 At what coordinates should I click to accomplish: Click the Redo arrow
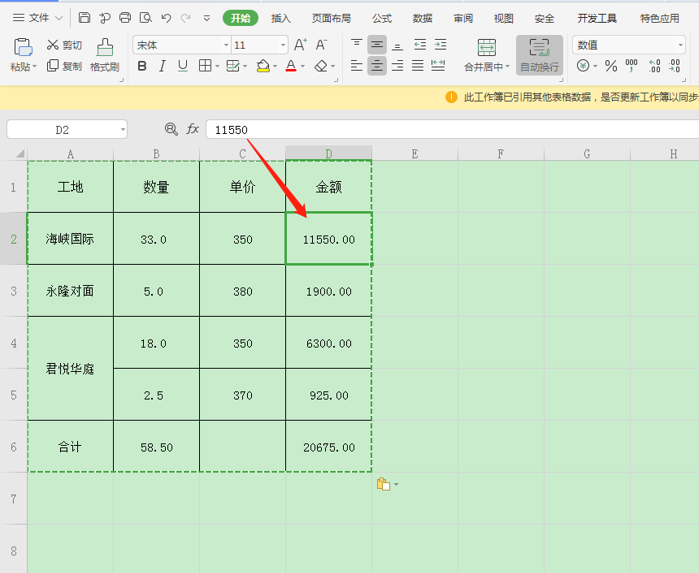pyautogui.click(x=185, y=18)
